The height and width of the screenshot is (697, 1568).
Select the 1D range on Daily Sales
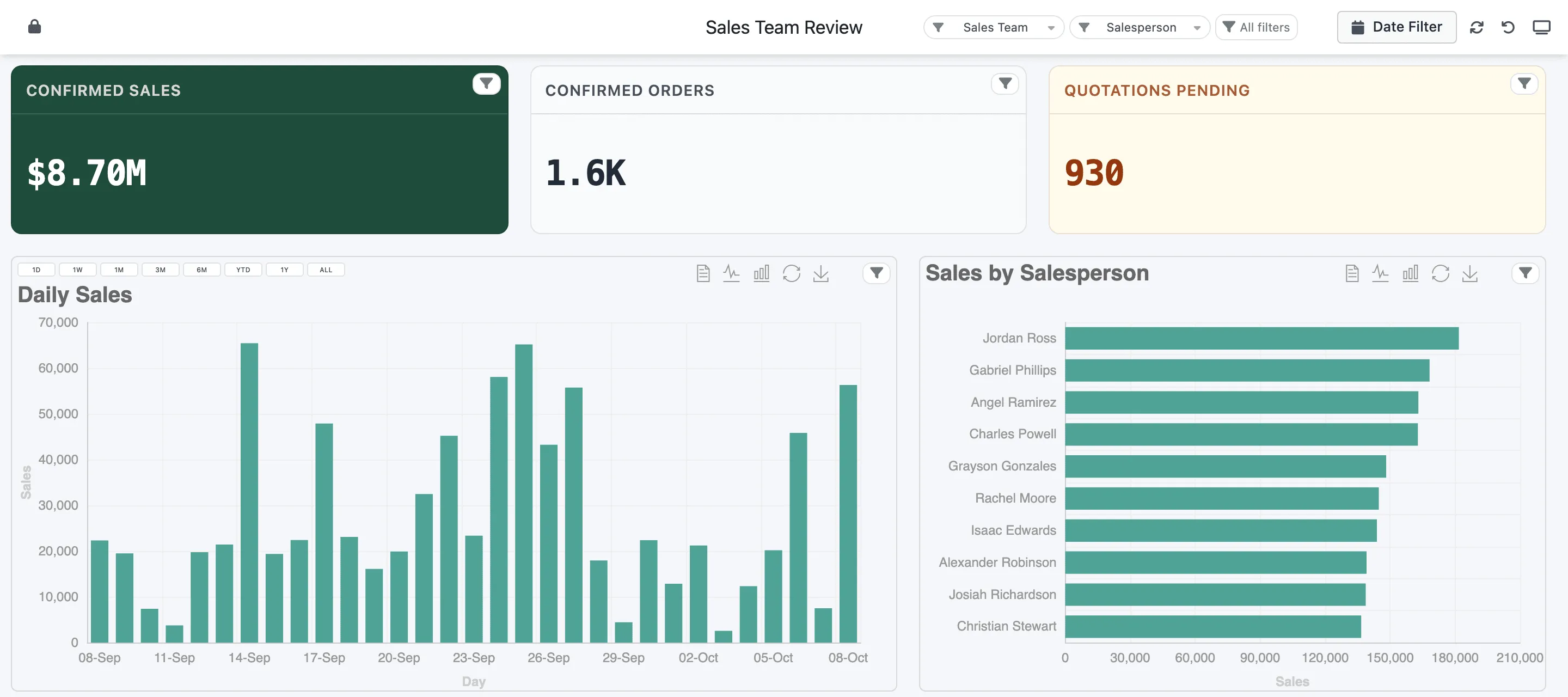36,270
